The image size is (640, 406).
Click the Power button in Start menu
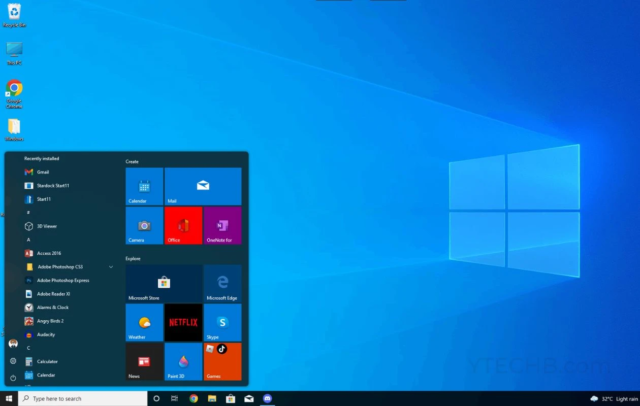click(13, 378)
